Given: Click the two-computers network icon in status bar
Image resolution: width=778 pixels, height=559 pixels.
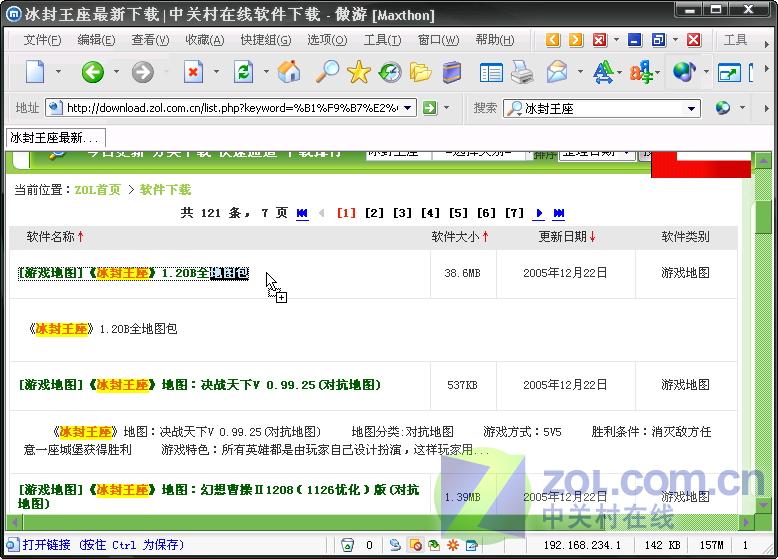Looking at the screenshot, I should [x=395, y=545].
